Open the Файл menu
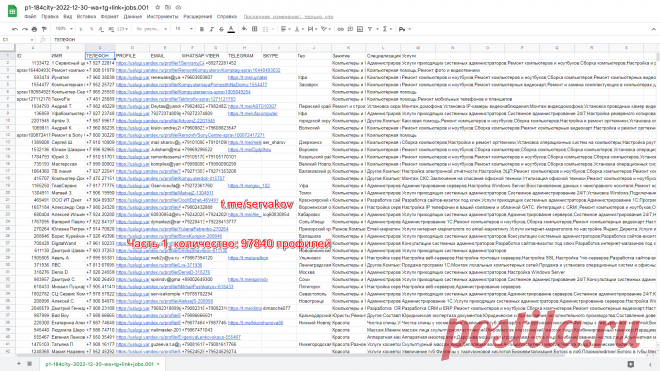Viewport: 660px width, 371px height. pos(30,17)
